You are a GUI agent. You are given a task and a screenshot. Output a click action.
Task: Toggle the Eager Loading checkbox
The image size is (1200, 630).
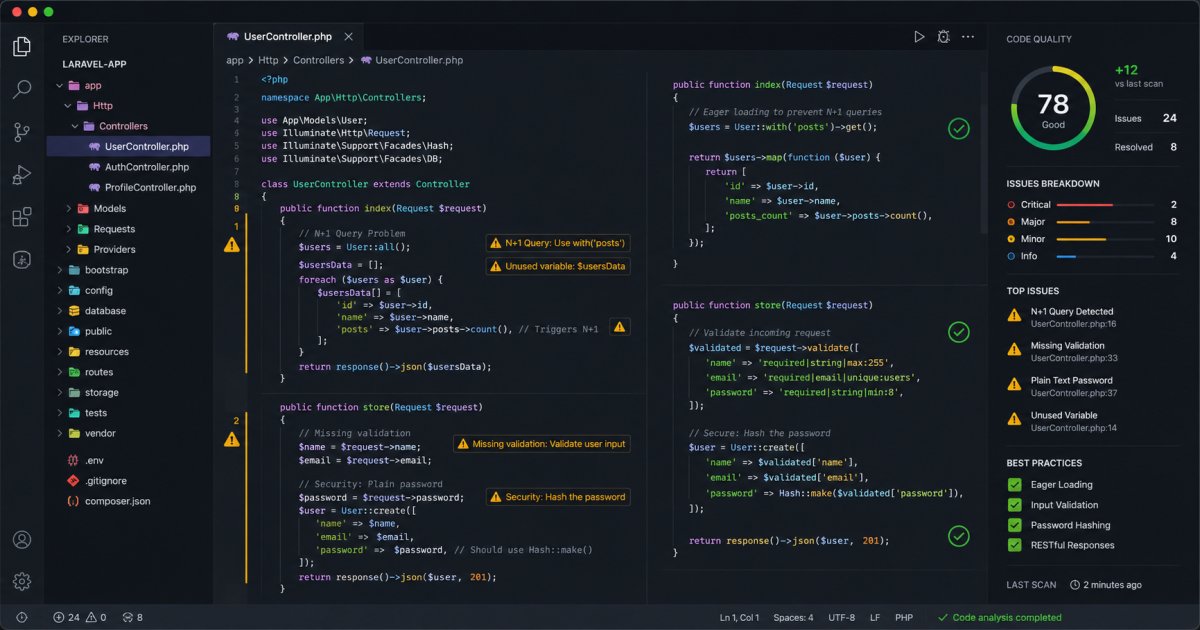tap(1015, 485)
